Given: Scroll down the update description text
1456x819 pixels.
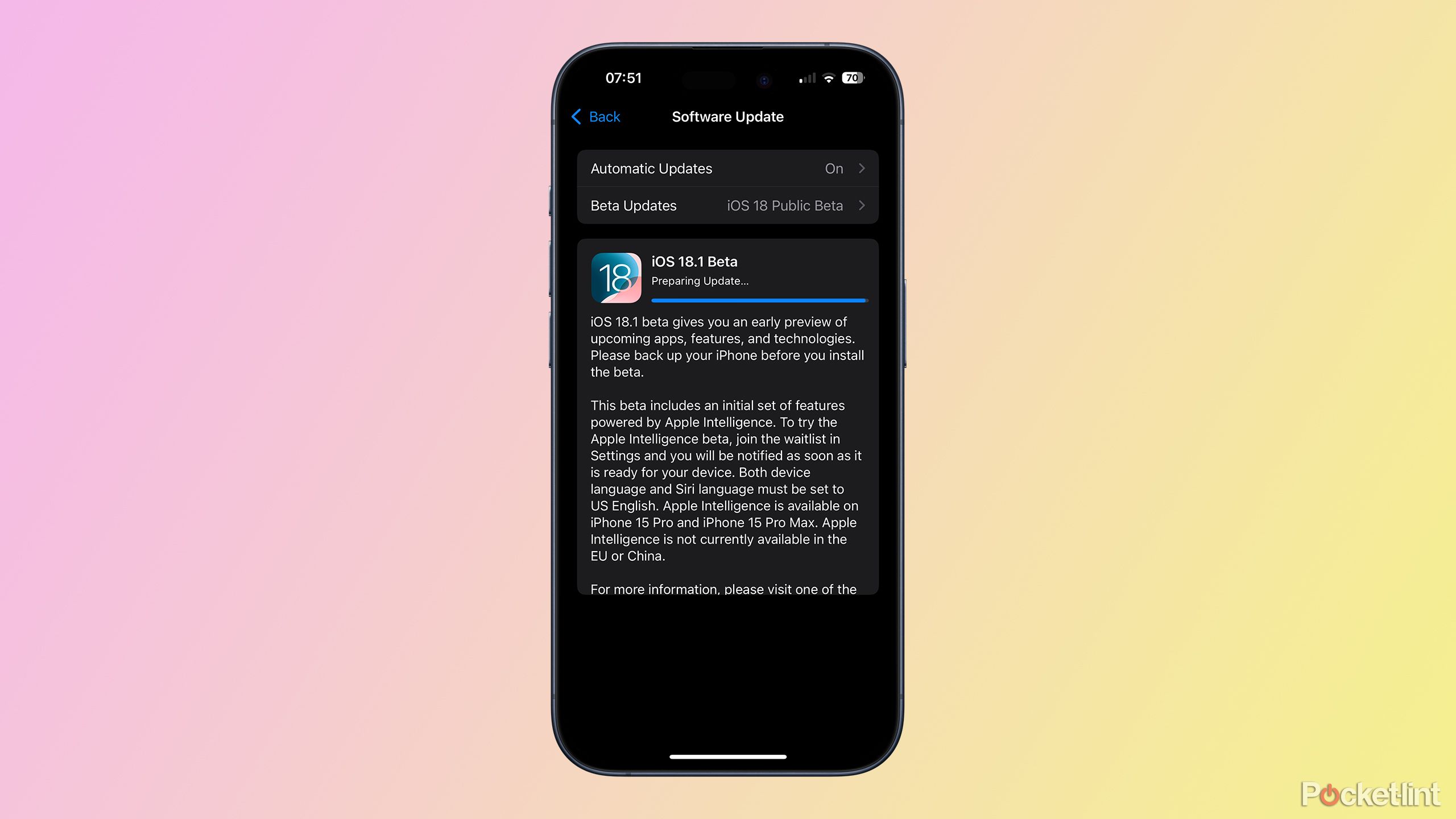Looking at the screenshot, I should point(727,455).
